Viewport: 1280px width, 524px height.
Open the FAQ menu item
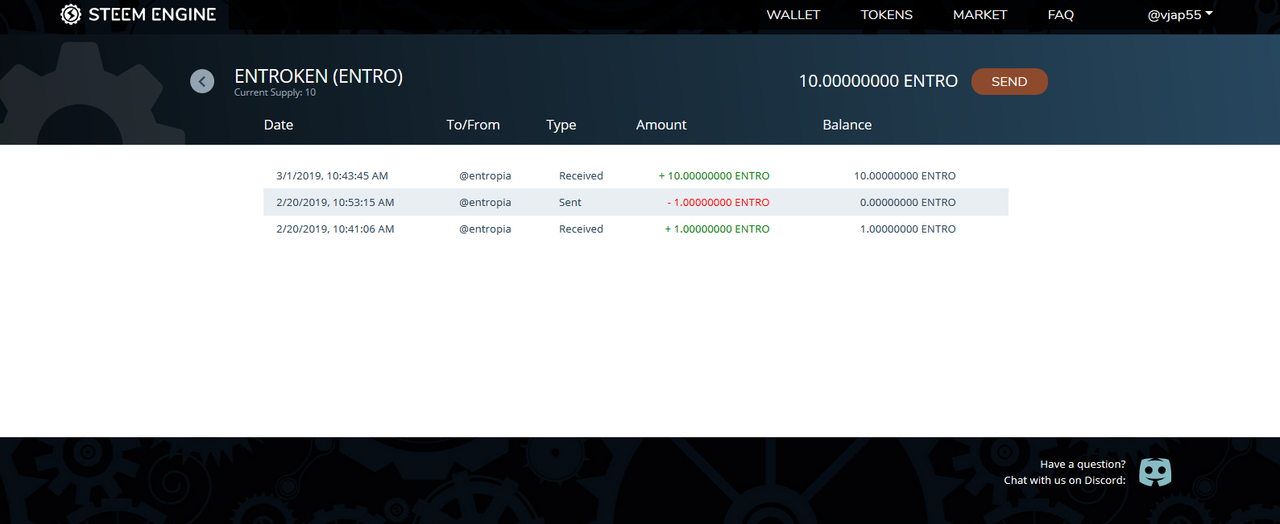point(1061,15)
